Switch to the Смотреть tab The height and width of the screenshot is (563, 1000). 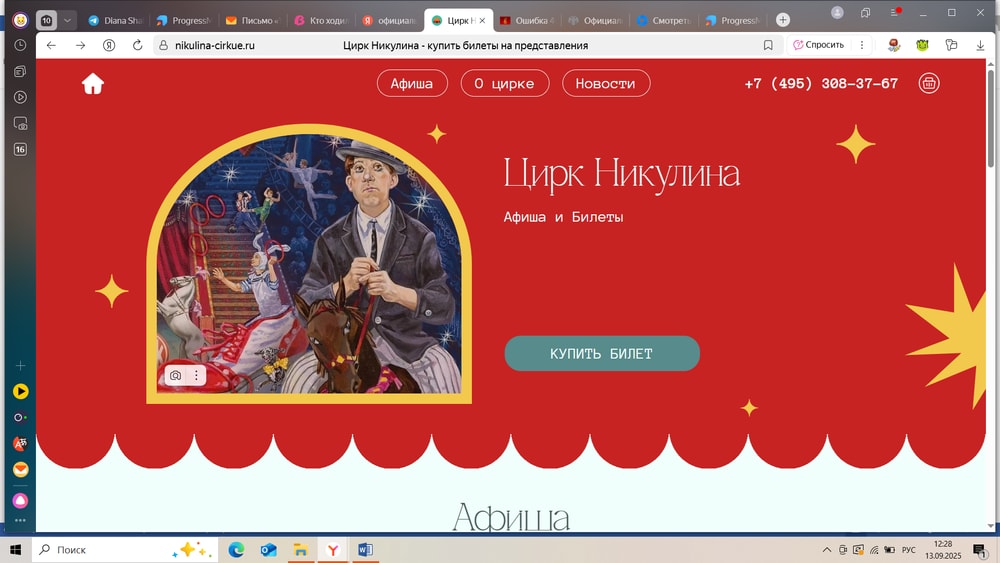[x=664, y=20]
